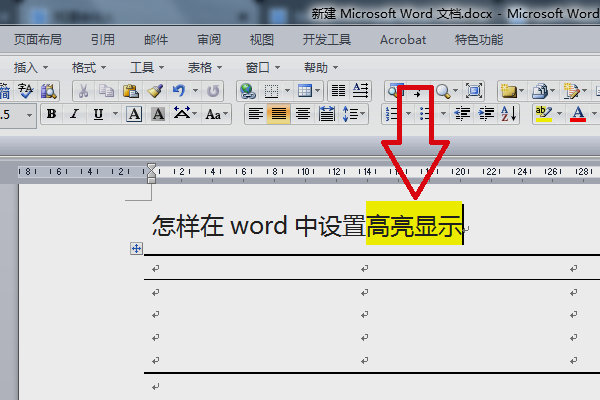Viewport: 600px width, 400px height.
Task: Toggle the character shading button
Action: pyautogui.click(x=158, y=114)
